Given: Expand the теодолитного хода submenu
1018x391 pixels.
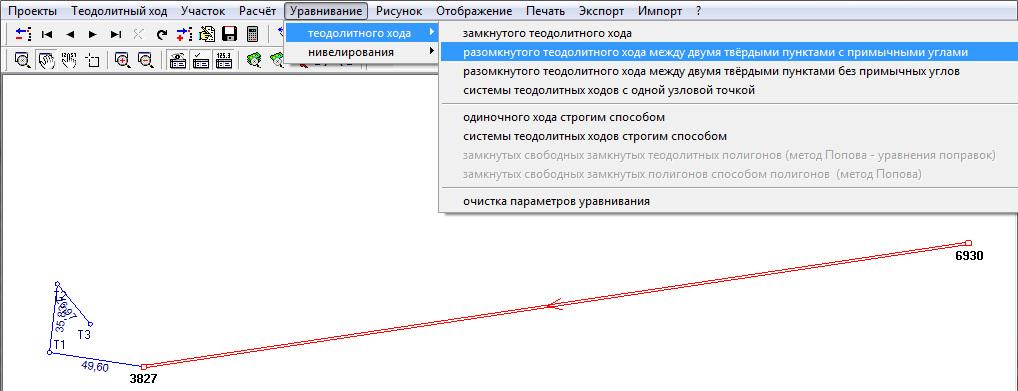Looking at the screenshot, I should pos(361,32).
